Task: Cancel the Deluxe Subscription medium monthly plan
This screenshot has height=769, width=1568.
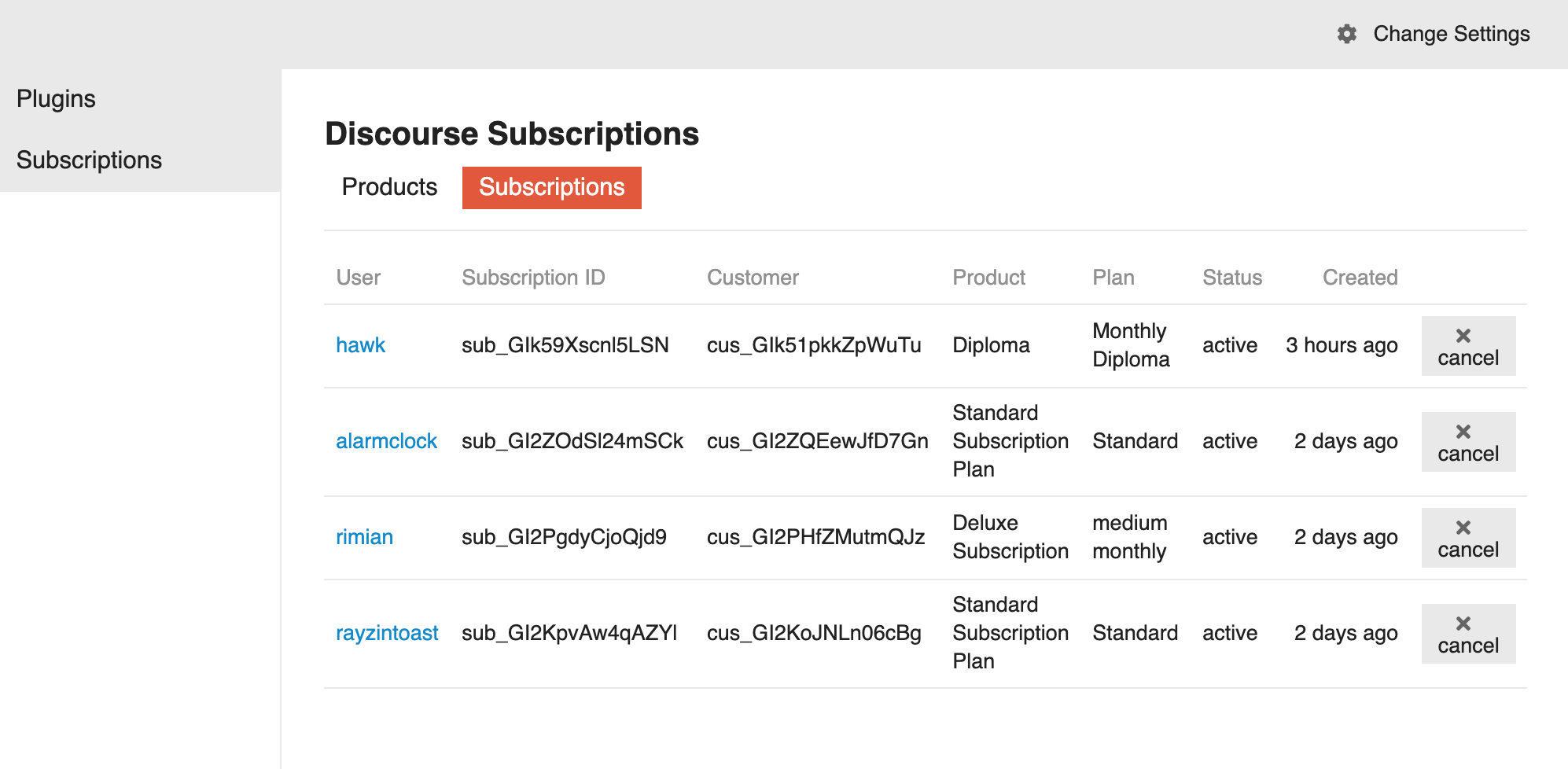Action: pyautogui.click(x=1468, y=538)
